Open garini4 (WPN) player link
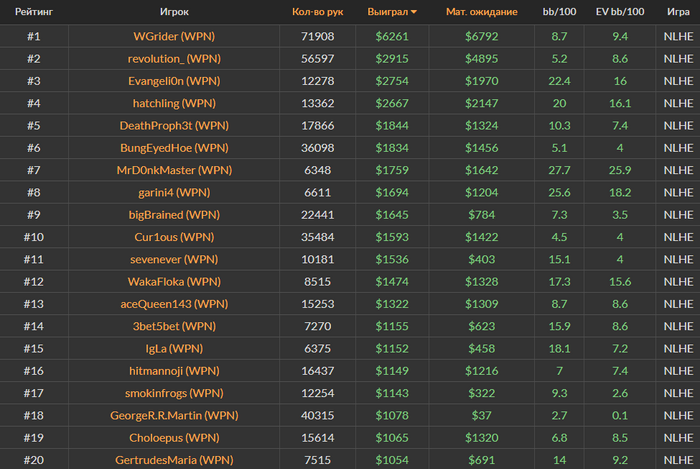 (x=174, y=192)
